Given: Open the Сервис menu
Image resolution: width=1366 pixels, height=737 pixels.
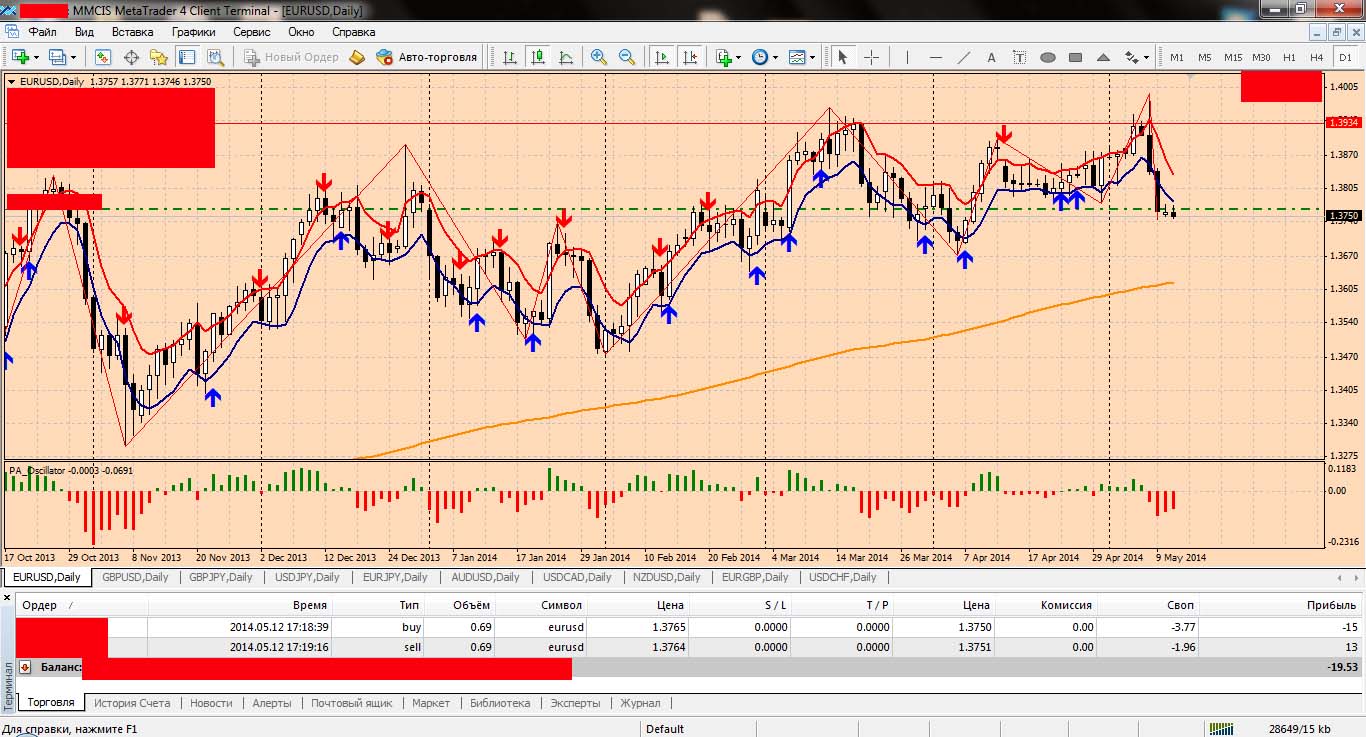Looking at the screenshot, I should point(251,32).
